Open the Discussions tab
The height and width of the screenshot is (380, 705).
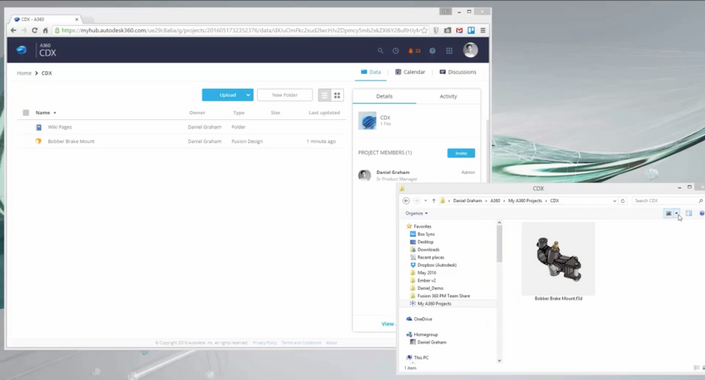pos(458,72)
